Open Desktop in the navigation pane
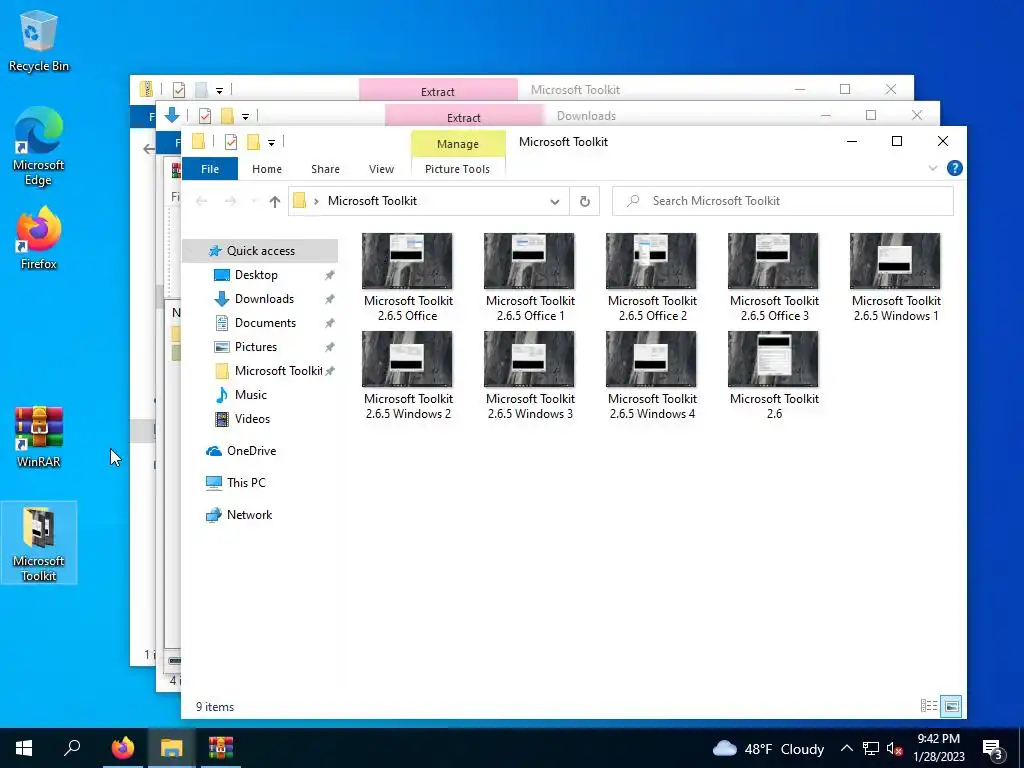Image resolution: width=1024 pixels, height=768 pixels. pyautogui.click(x=256, y=275)
